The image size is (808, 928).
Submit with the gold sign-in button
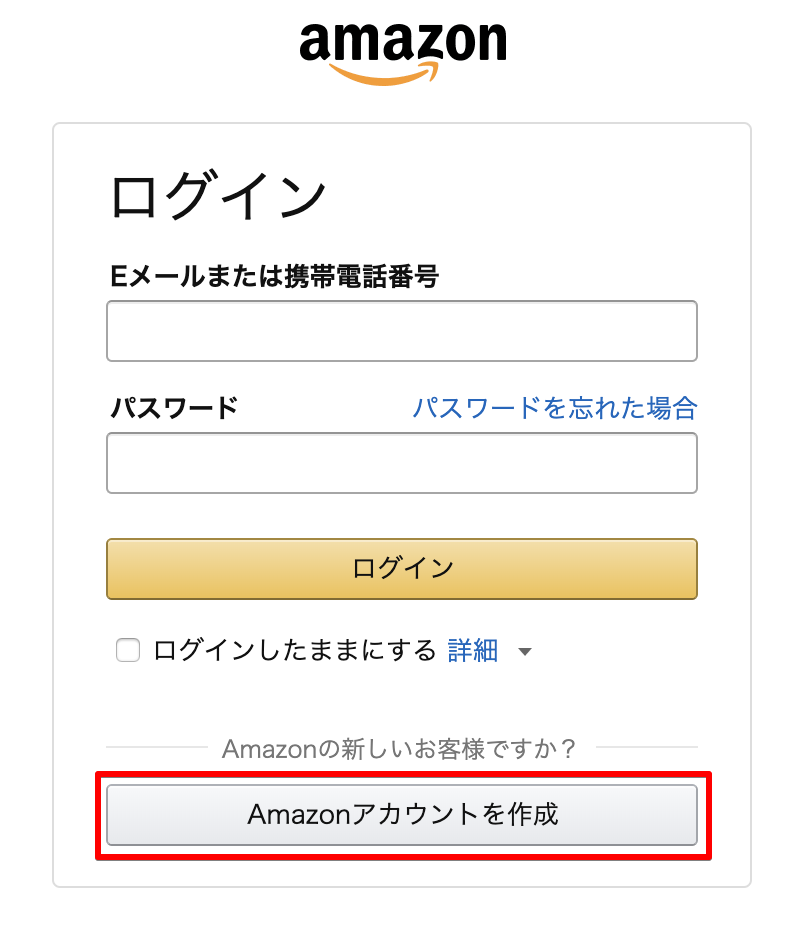coord(402,569)
